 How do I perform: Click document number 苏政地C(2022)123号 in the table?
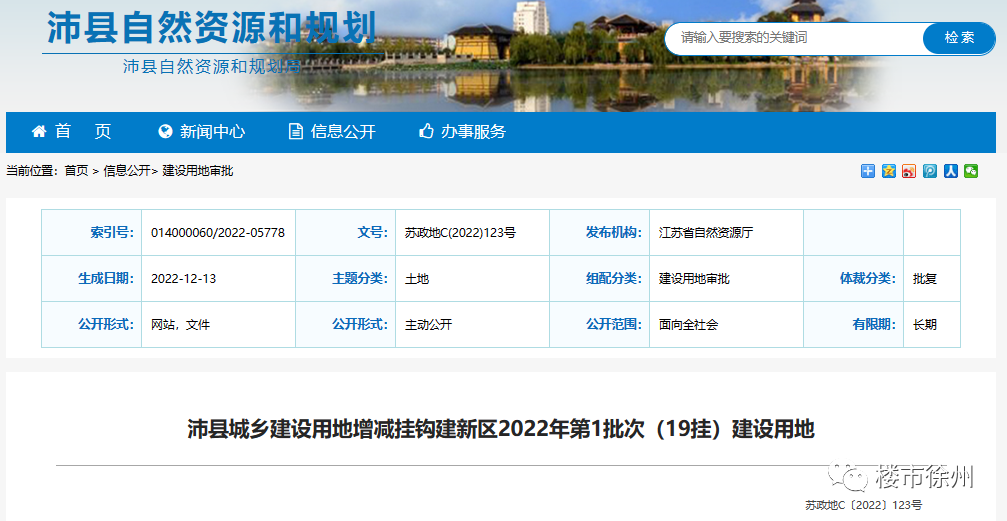coord(460,233)
